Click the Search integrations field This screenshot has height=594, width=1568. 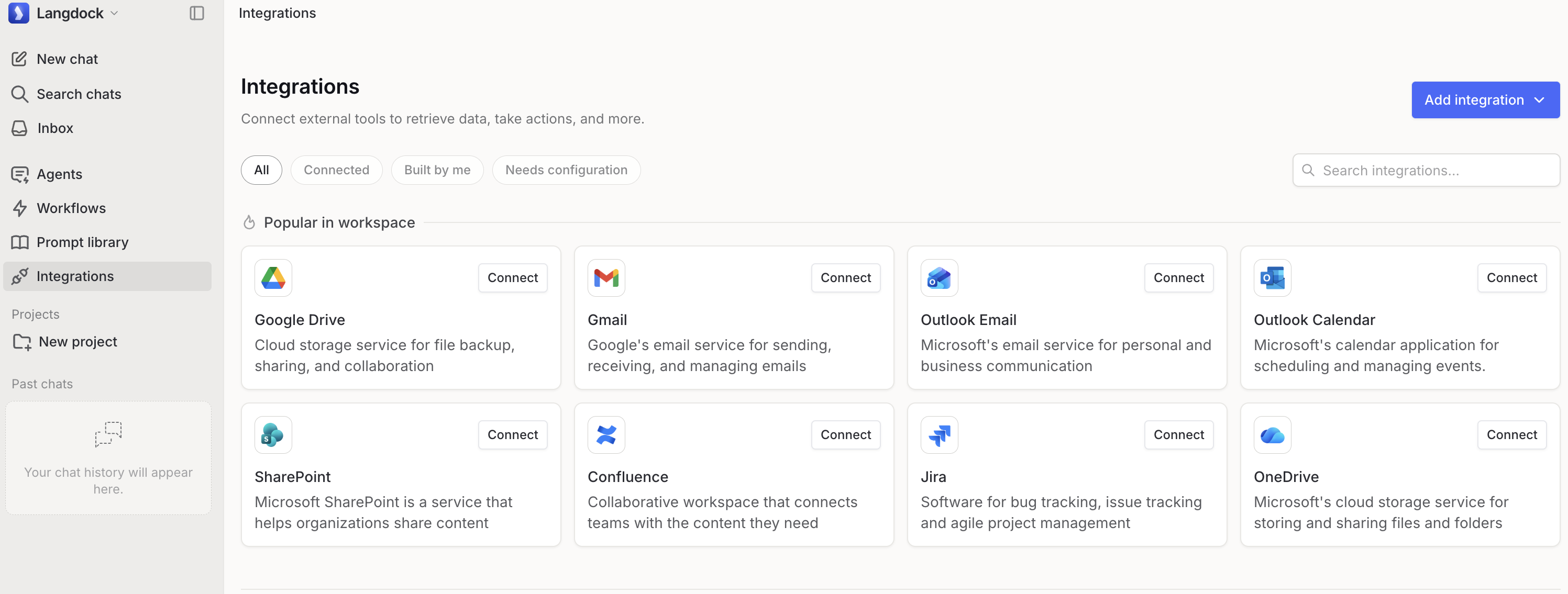click(1426, 170)
